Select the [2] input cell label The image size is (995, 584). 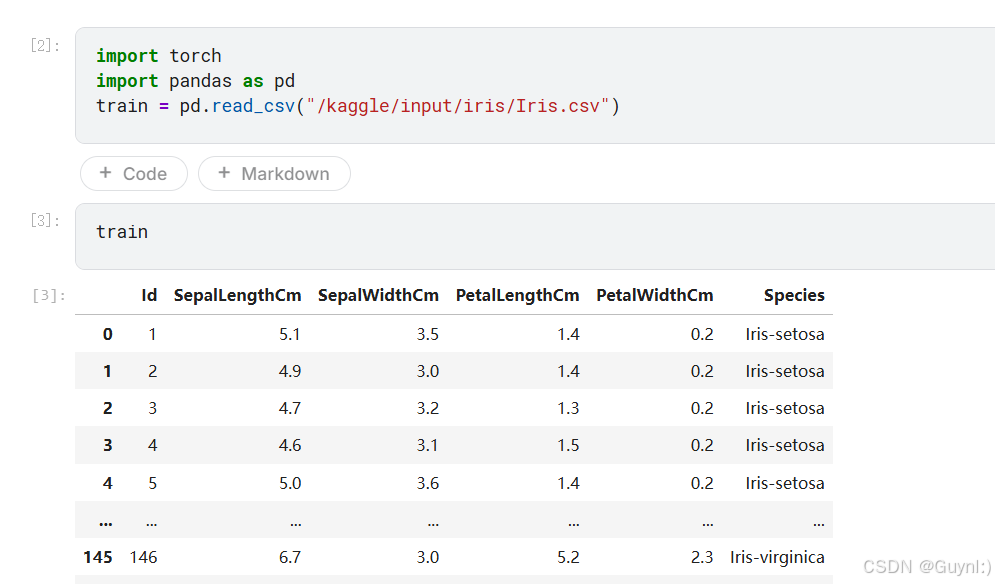45,45
